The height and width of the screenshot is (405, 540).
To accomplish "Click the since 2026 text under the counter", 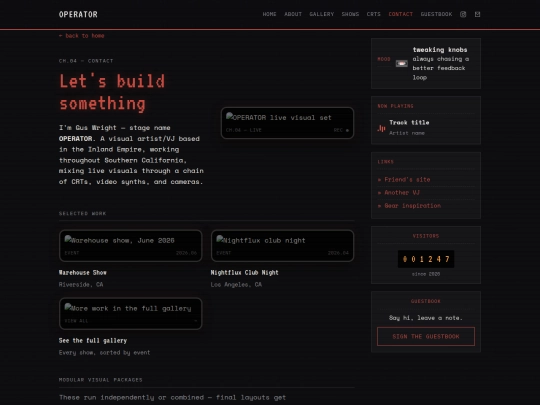I will pos(426,274).
